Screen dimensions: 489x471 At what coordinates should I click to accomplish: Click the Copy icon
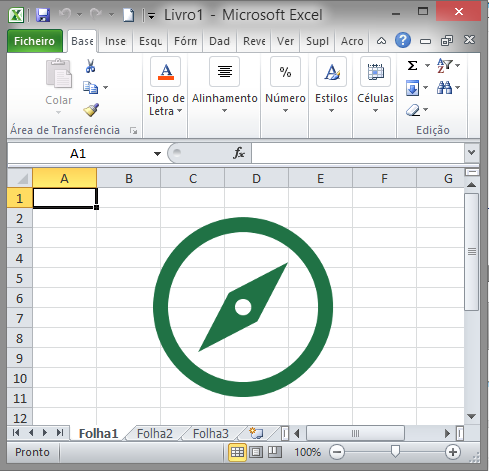pos(90,87)
